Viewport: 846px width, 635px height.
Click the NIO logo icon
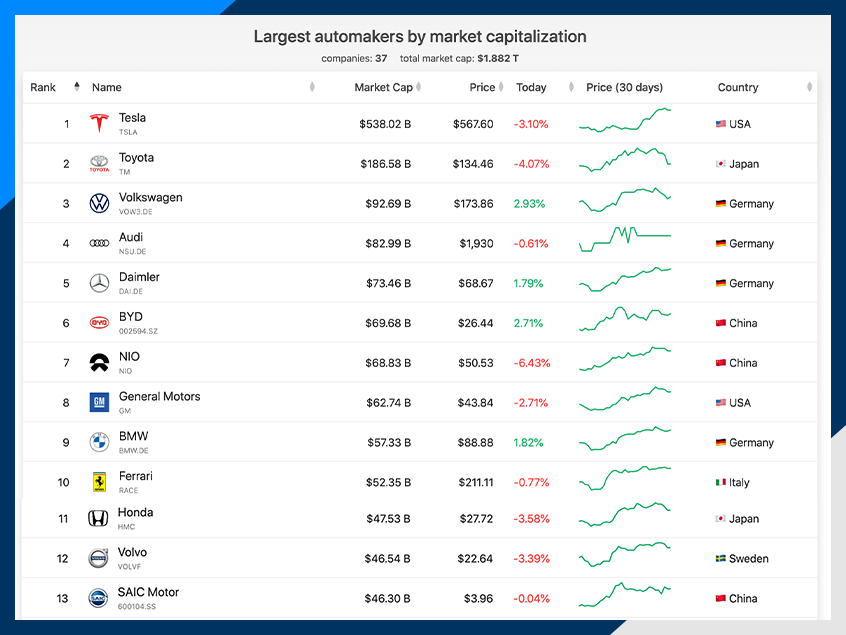tap(99, 363)
